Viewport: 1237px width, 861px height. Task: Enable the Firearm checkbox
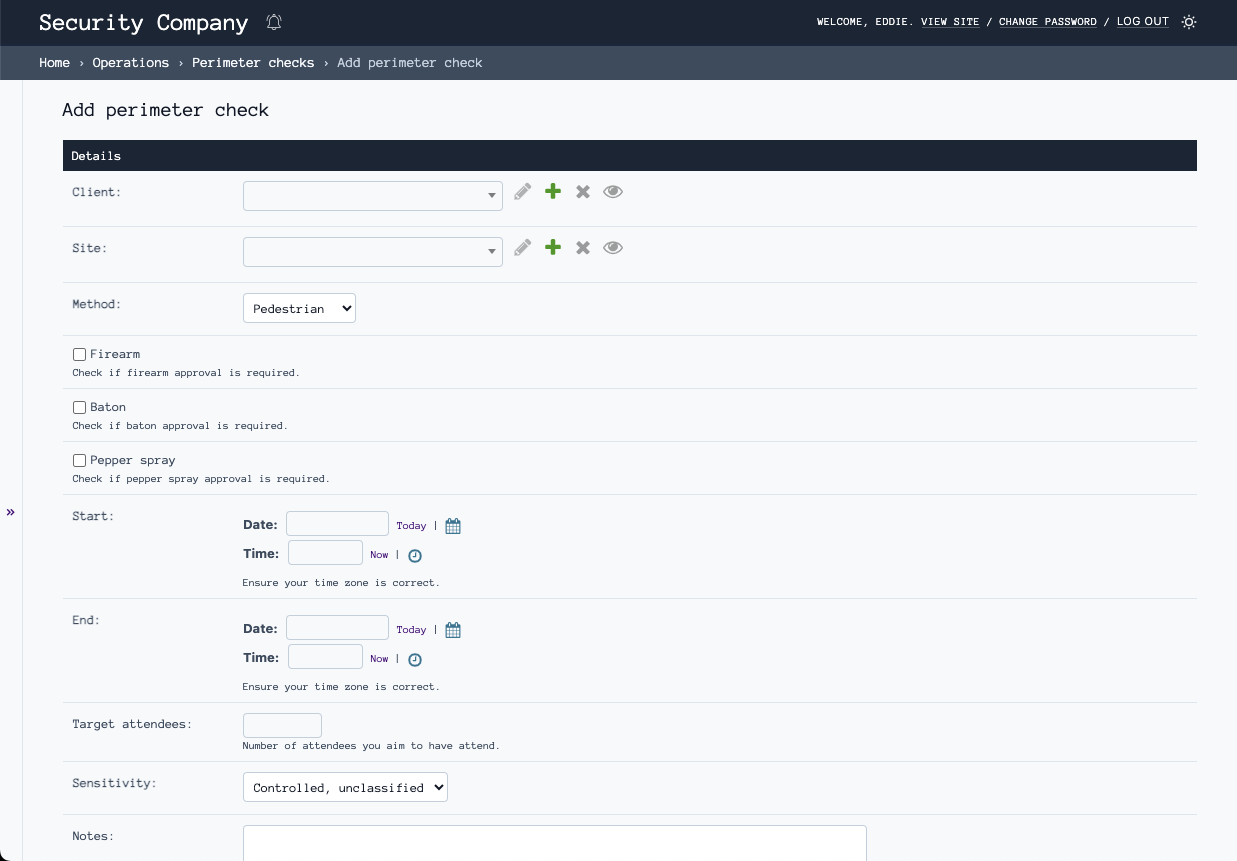point(79,354)
